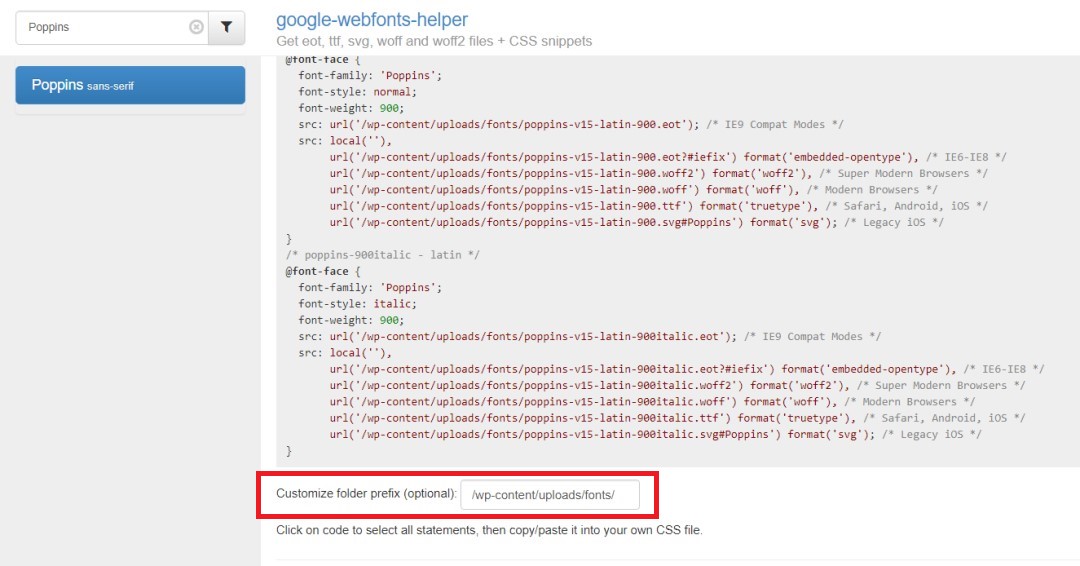1080x566 pixels.
Task: Click the poppins-v15-latin-900italic.eot IE9 src line
Action: click(x=590, y=337)
